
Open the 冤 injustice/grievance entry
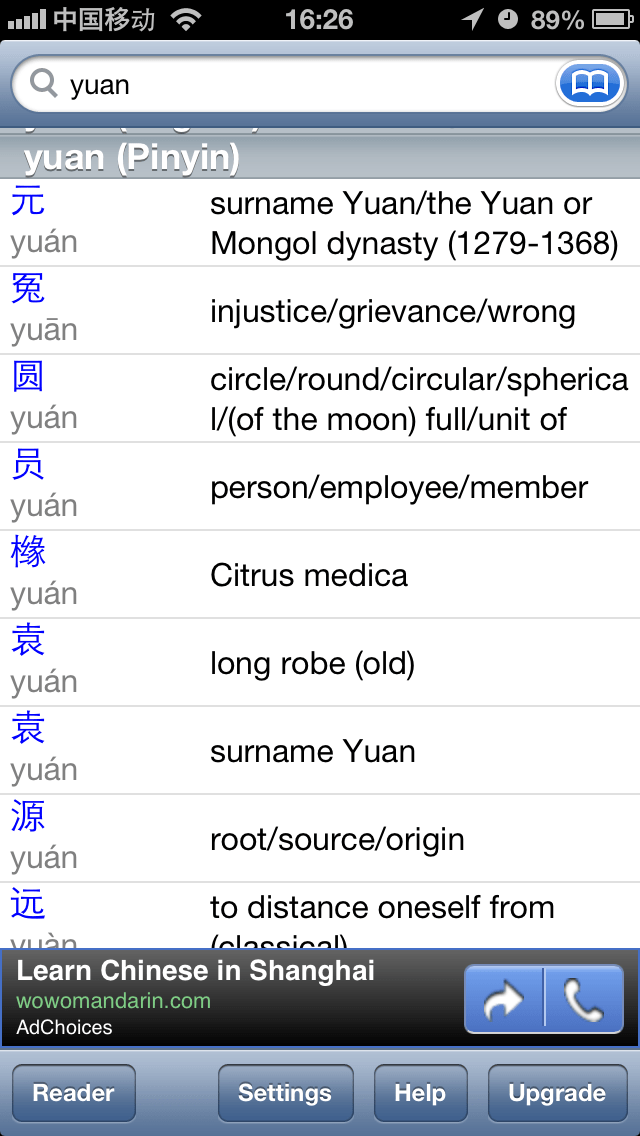point(320,311)
